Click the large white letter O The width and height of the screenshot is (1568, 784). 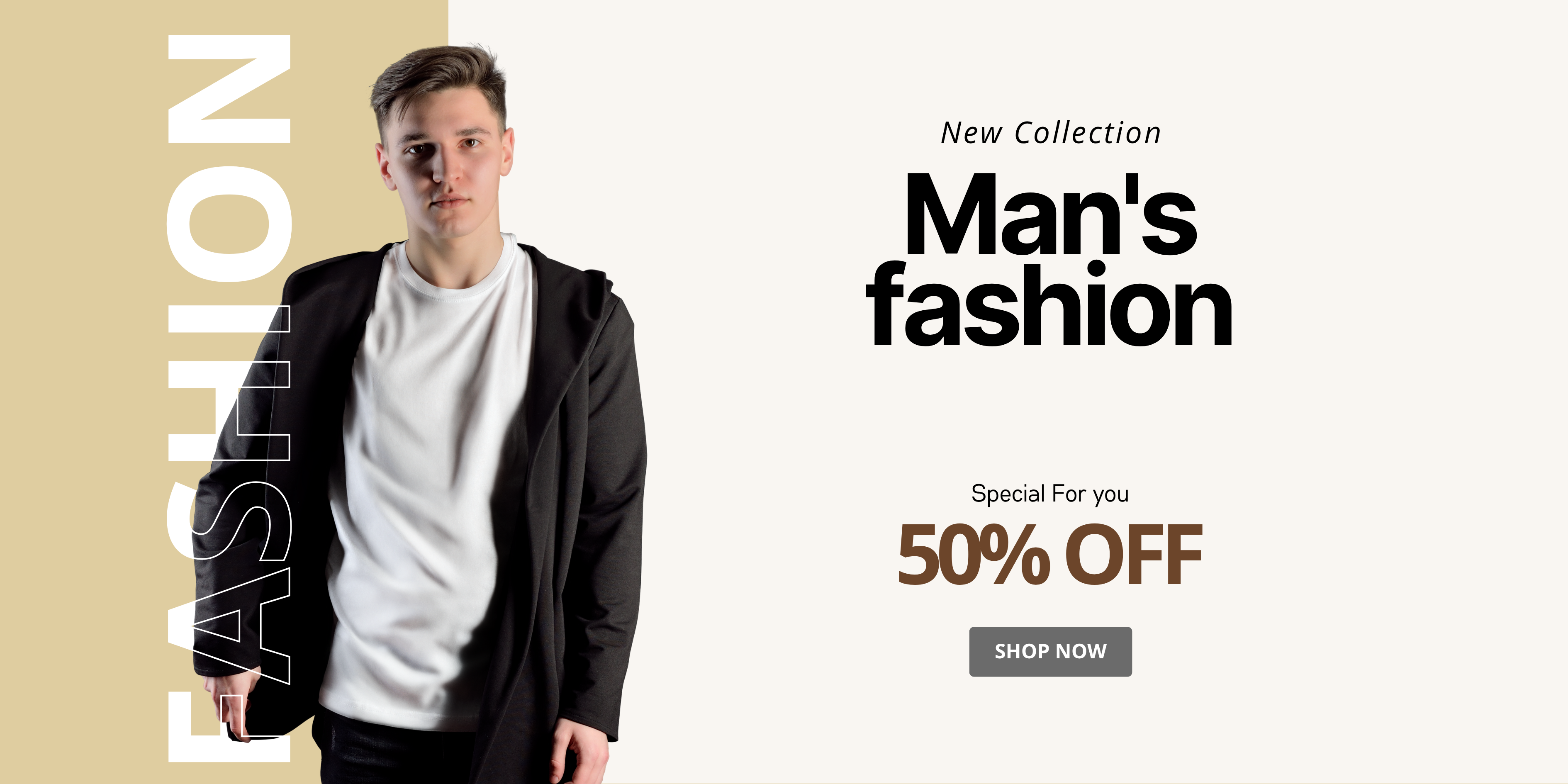[229, 224]
